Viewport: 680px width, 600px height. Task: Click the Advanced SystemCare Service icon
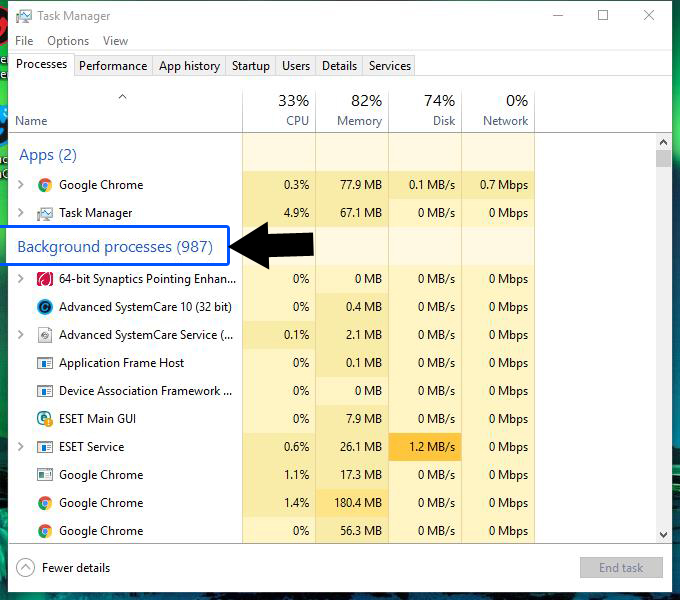tap(45, 335)
